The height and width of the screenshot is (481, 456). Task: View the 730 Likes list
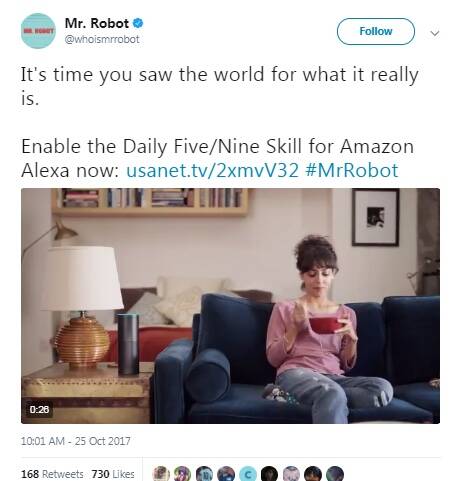[x=113, y=474]
